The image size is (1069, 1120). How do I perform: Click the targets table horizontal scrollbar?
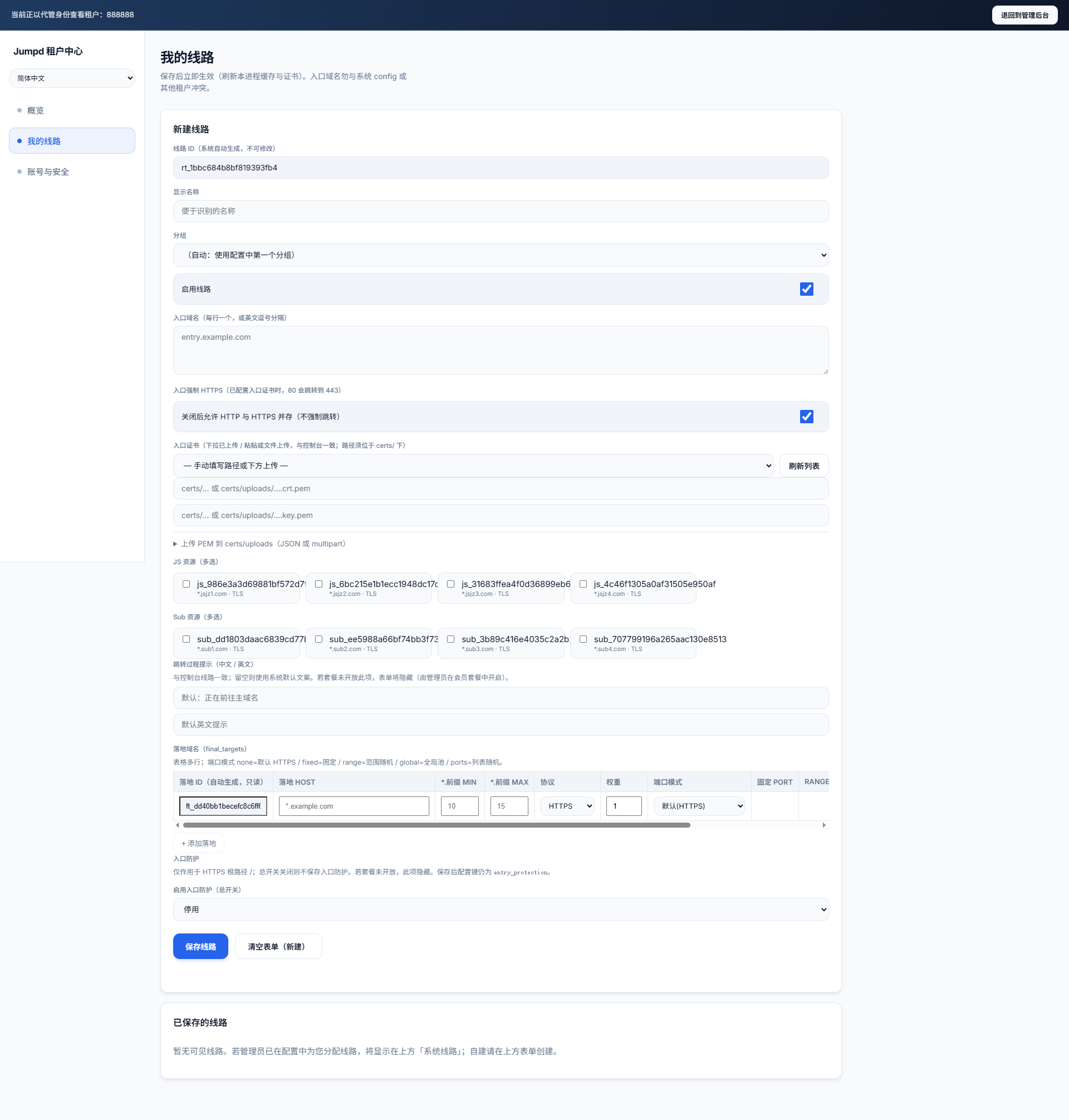(x=436, y=825)
